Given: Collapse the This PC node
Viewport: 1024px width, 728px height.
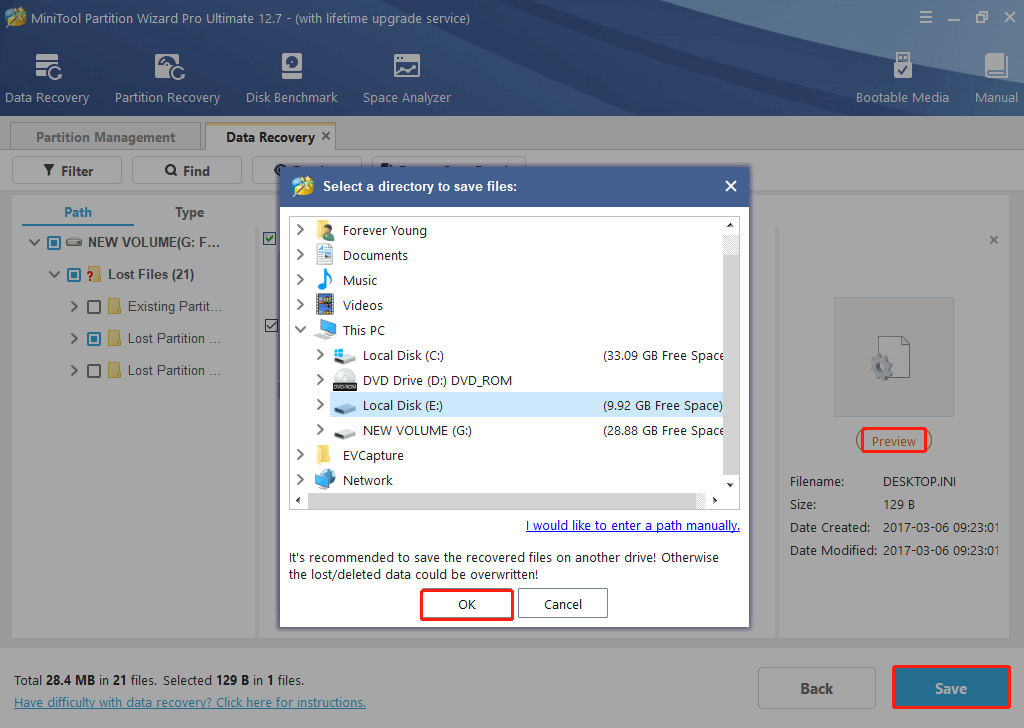Looking at the screenshot, I should [x=300, y=330].
